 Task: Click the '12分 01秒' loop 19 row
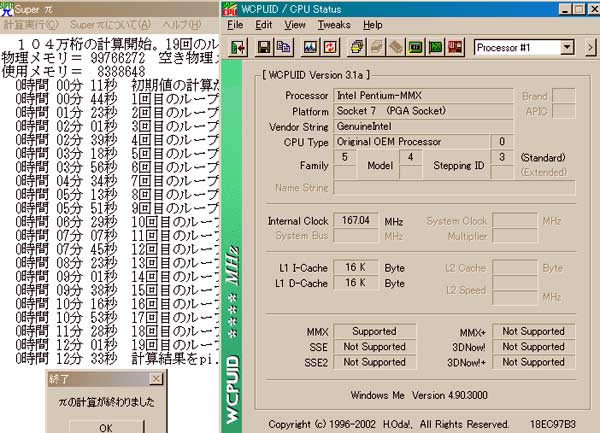[x=117, y=345]
